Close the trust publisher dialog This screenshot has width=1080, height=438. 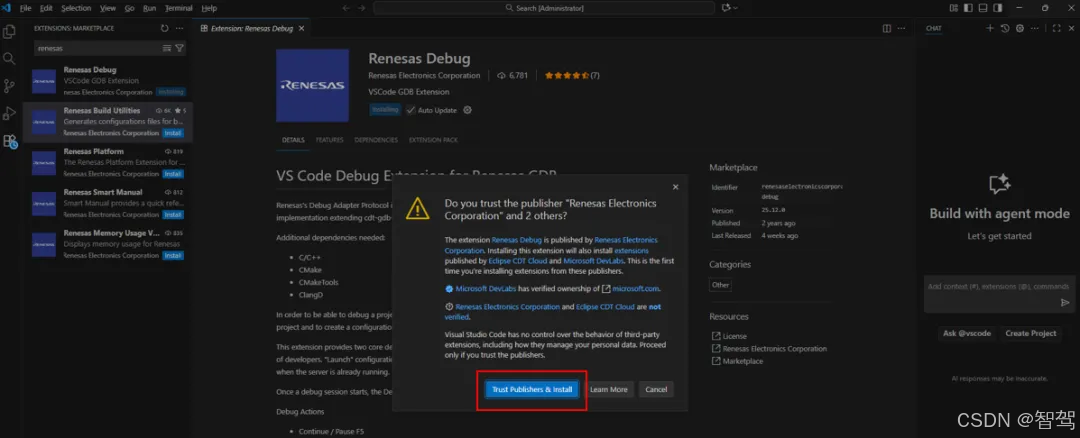coord(676,187)
